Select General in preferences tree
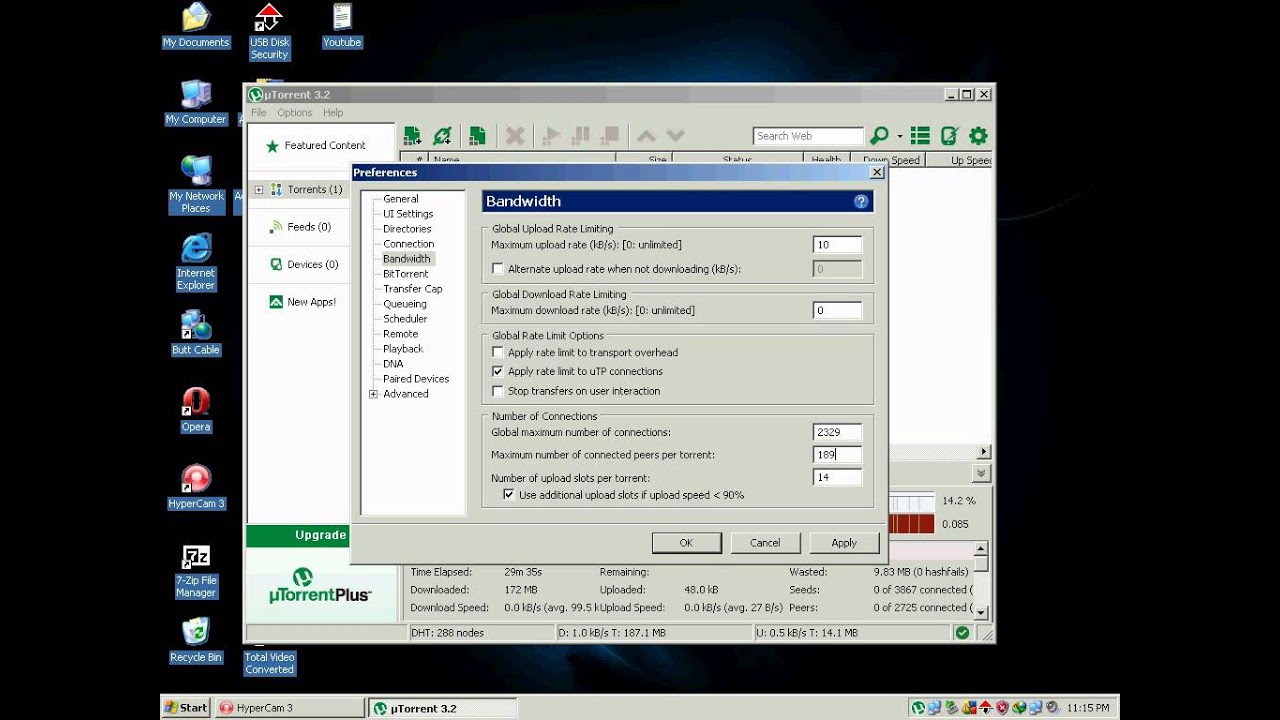 coord(401,199)
